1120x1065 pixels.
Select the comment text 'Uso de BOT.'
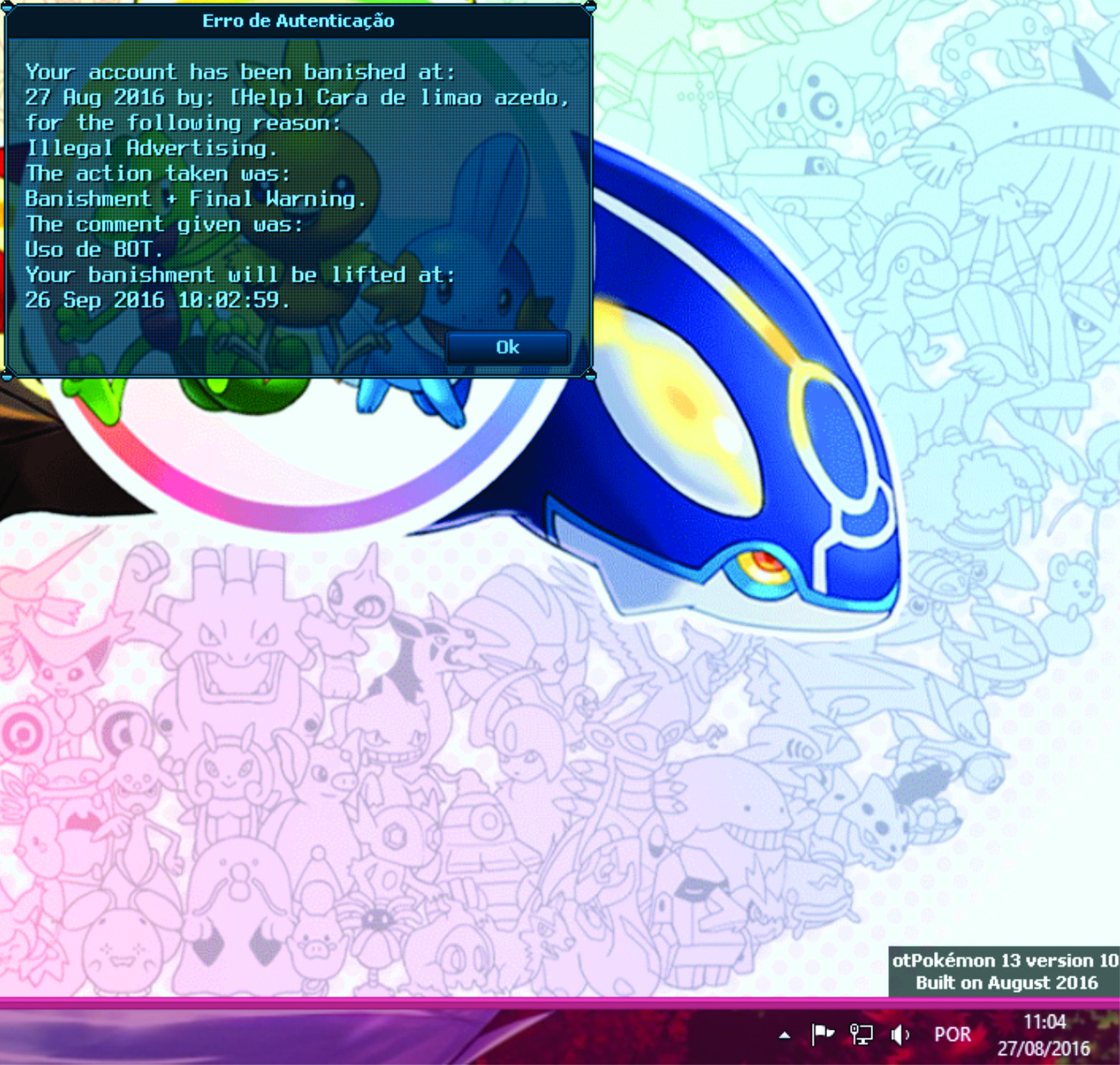94,249
